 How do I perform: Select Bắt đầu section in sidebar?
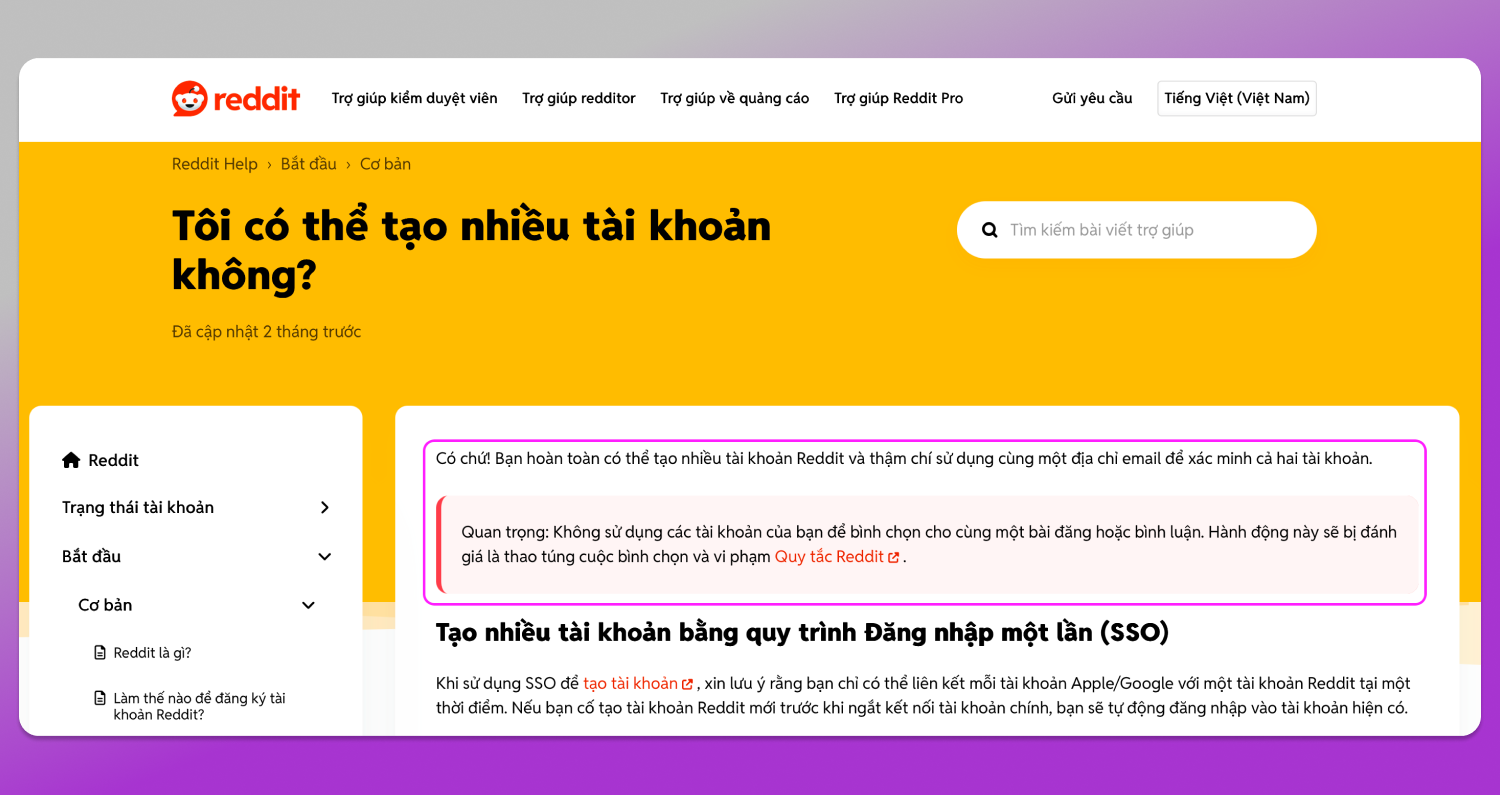pos(91,556)
